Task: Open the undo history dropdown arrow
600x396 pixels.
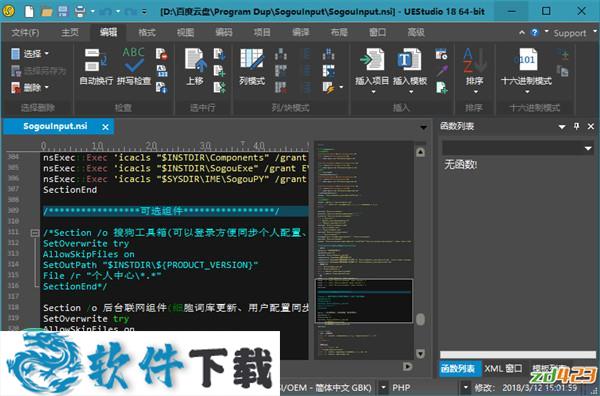Action: (118, 11)
